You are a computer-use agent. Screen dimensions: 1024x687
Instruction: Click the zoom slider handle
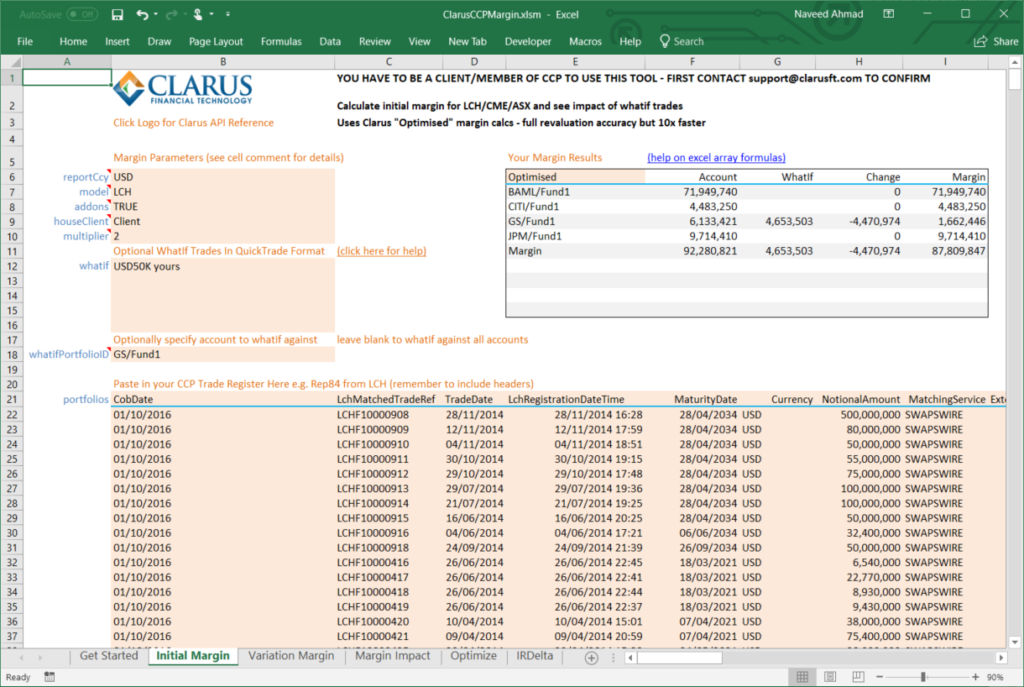(923, 677)
